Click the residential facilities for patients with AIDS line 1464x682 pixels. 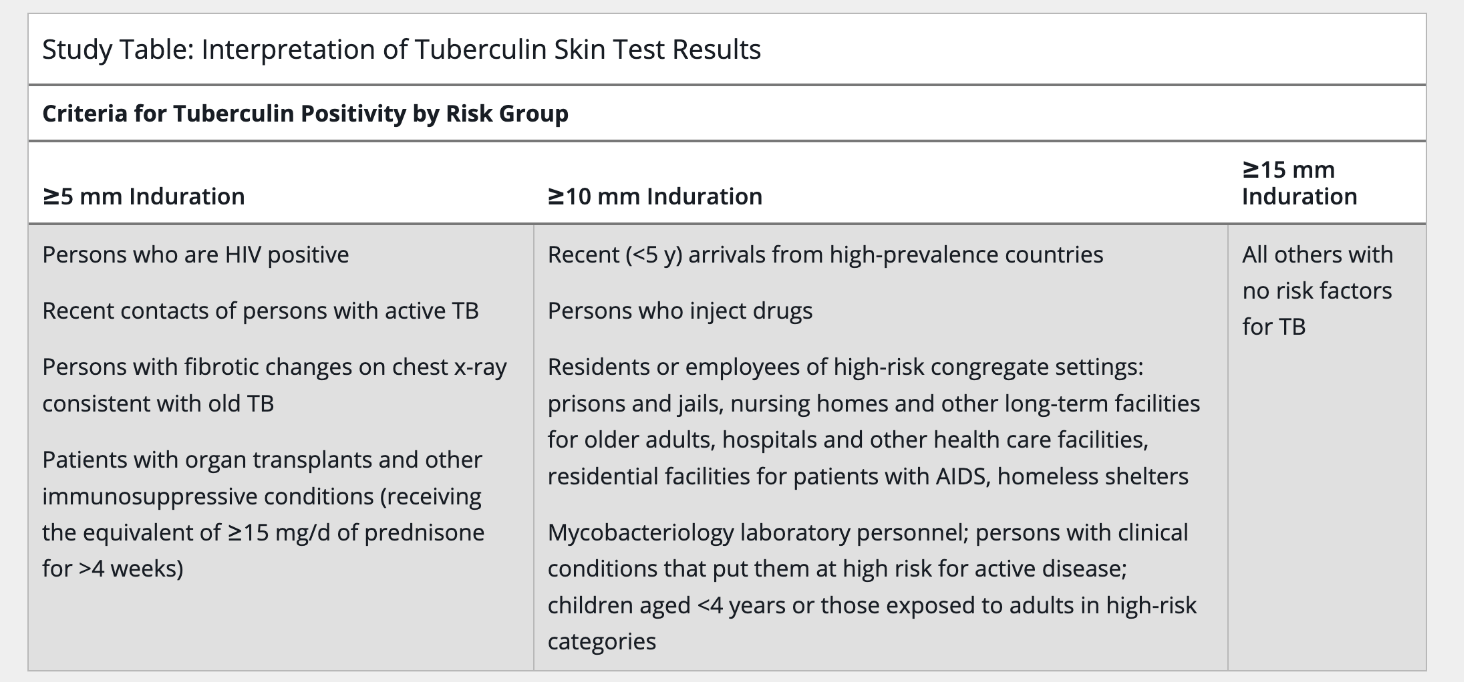(x=868, y=477)
